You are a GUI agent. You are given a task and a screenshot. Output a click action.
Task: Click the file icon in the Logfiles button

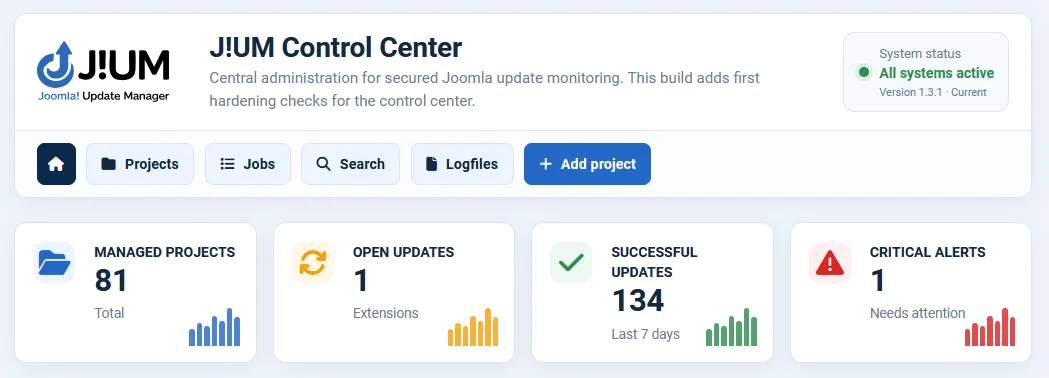(x=432, y=164)
